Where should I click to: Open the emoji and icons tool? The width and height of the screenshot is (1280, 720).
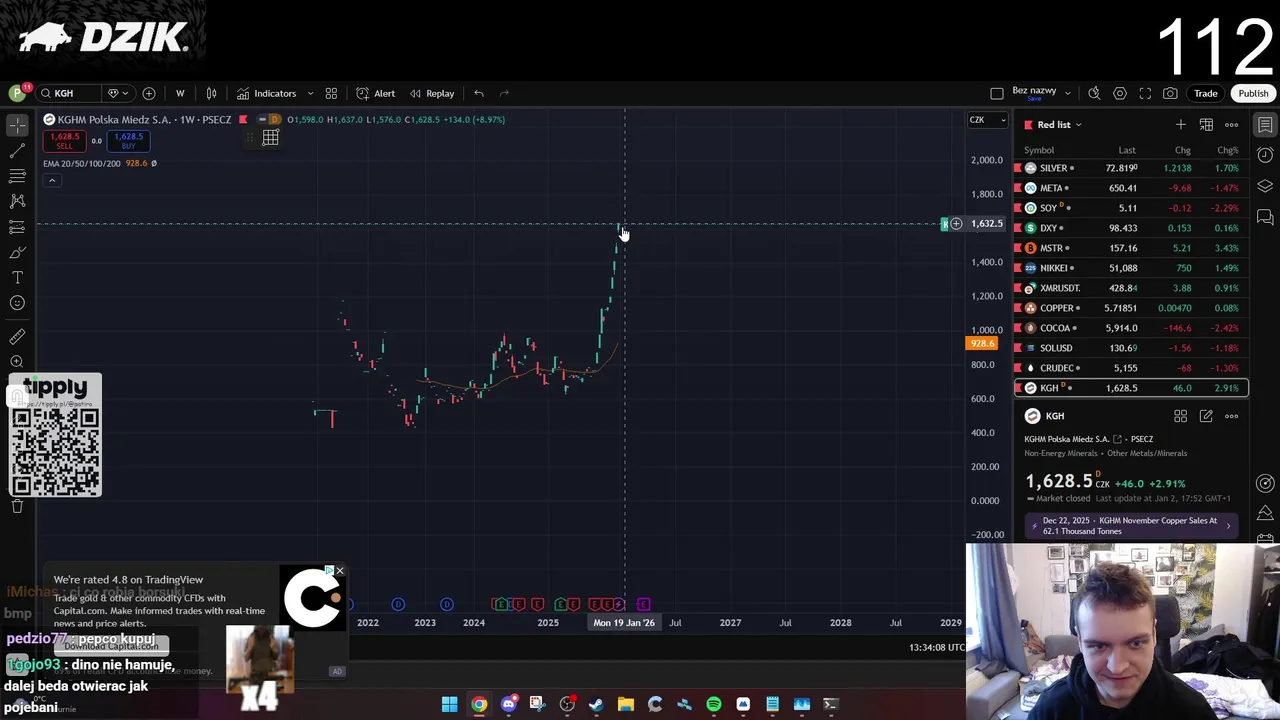point(17,303)
